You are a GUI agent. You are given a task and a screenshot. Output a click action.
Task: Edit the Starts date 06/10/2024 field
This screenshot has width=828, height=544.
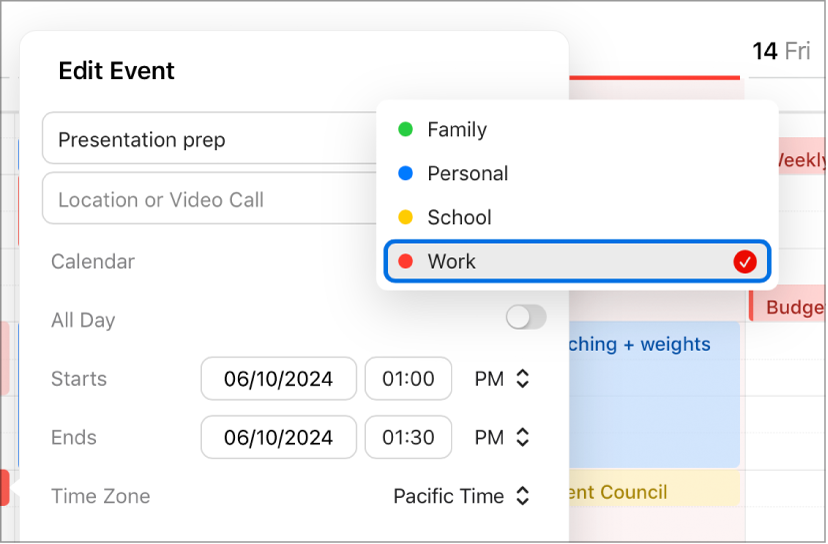[x=278, y=379]
